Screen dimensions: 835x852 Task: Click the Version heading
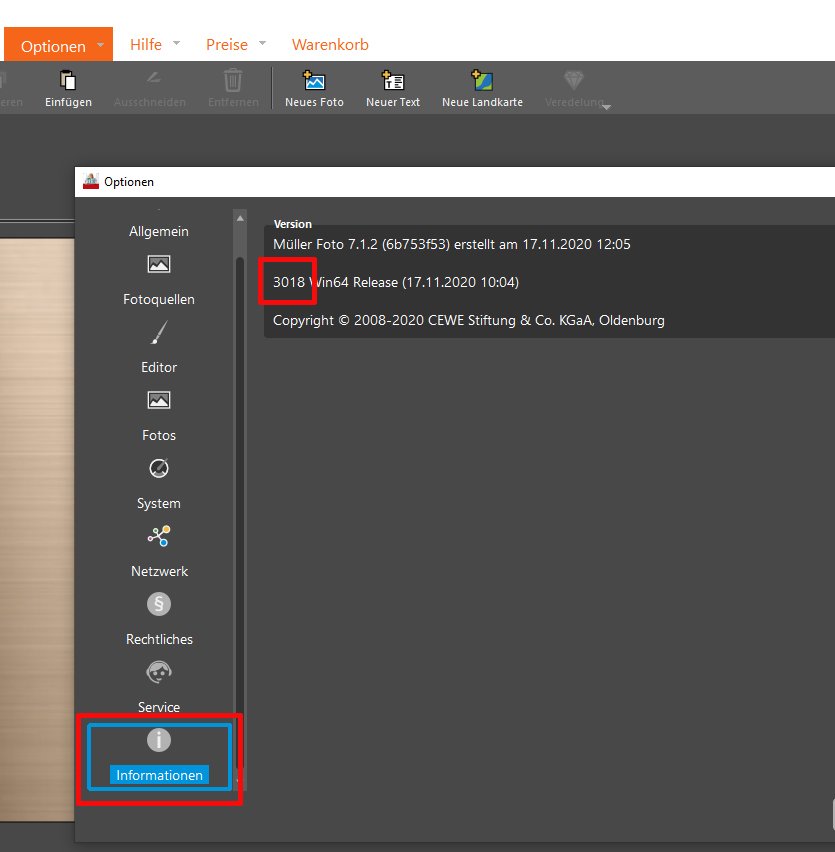[292, 224]
